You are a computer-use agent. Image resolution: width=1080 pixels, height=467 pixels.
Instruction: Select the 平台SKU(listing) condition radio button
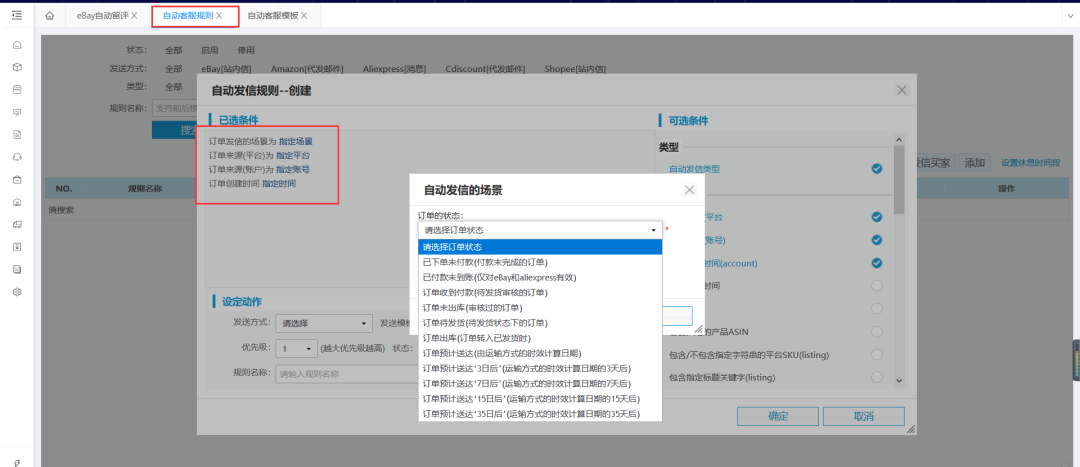pos(876,354)
